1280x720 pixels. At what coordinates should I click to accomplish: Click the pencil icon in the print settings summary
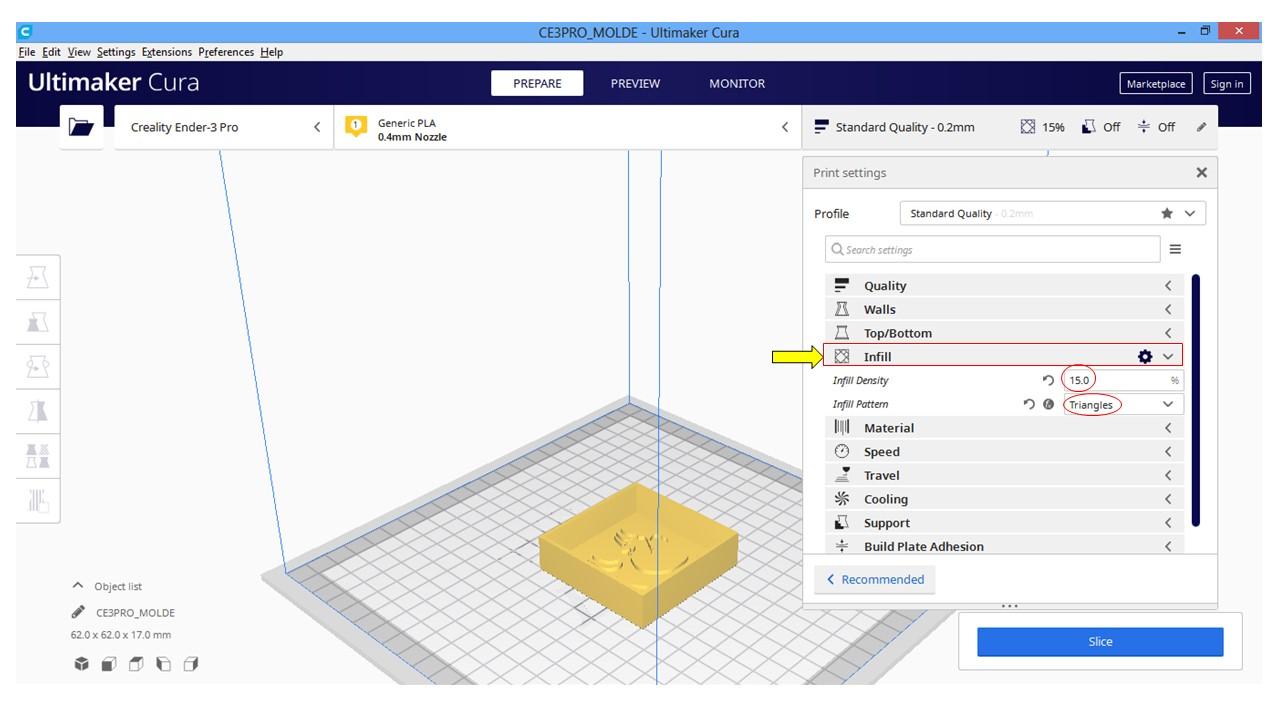(x=1201, y=127)
